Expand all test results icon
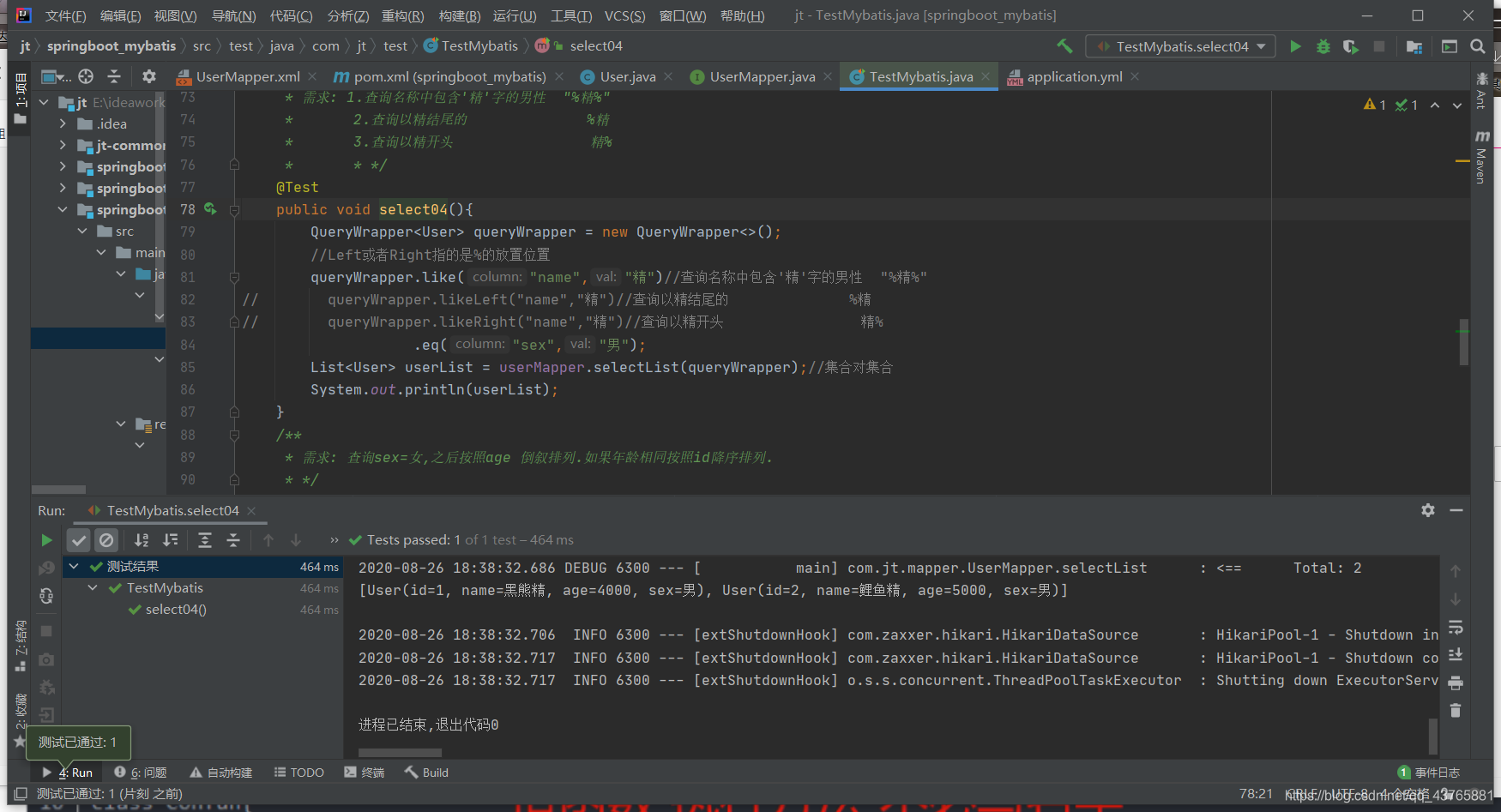 click(x=205, y=540)
